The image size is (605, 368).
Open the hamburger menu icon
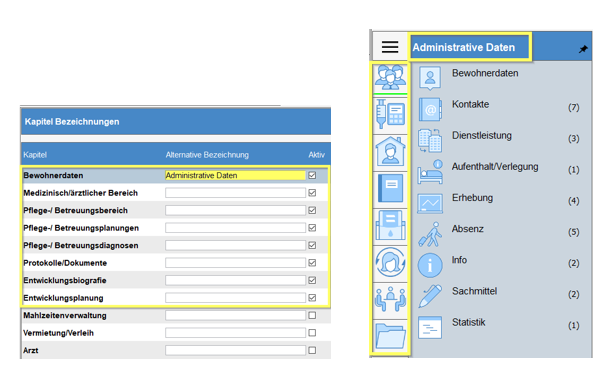390,47
